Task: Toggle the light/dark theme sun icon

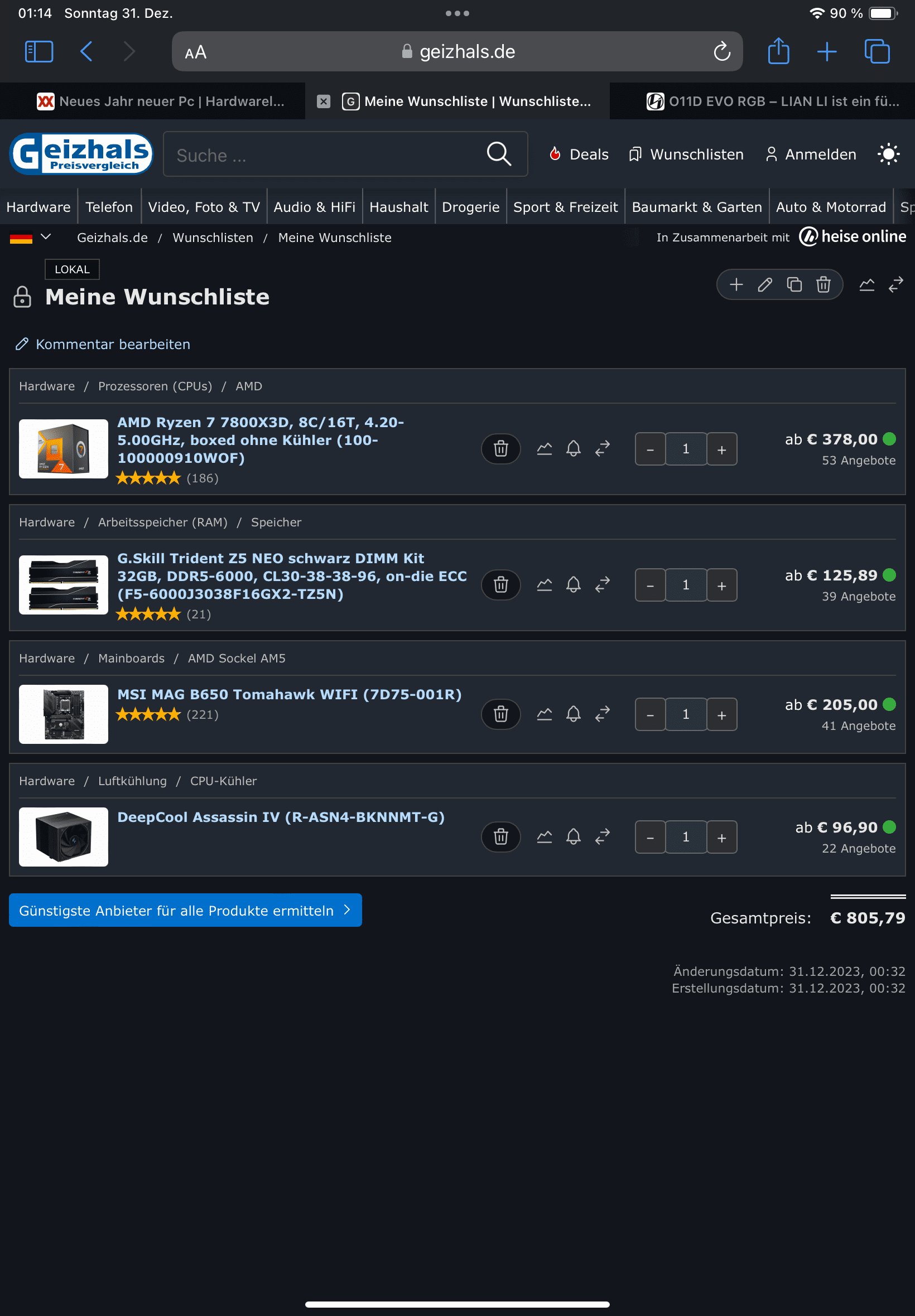Action: pos(889,154)
